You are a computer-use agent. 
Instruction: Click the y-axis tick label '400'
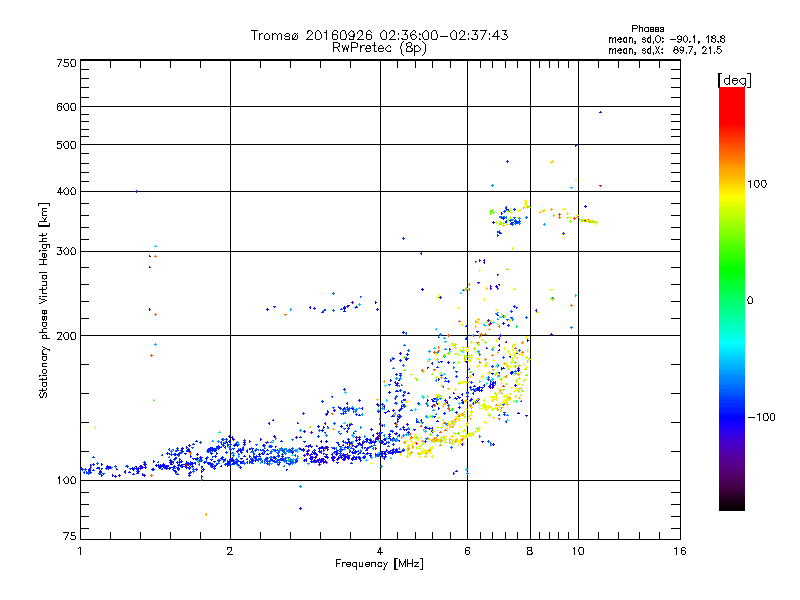(67, 192)
